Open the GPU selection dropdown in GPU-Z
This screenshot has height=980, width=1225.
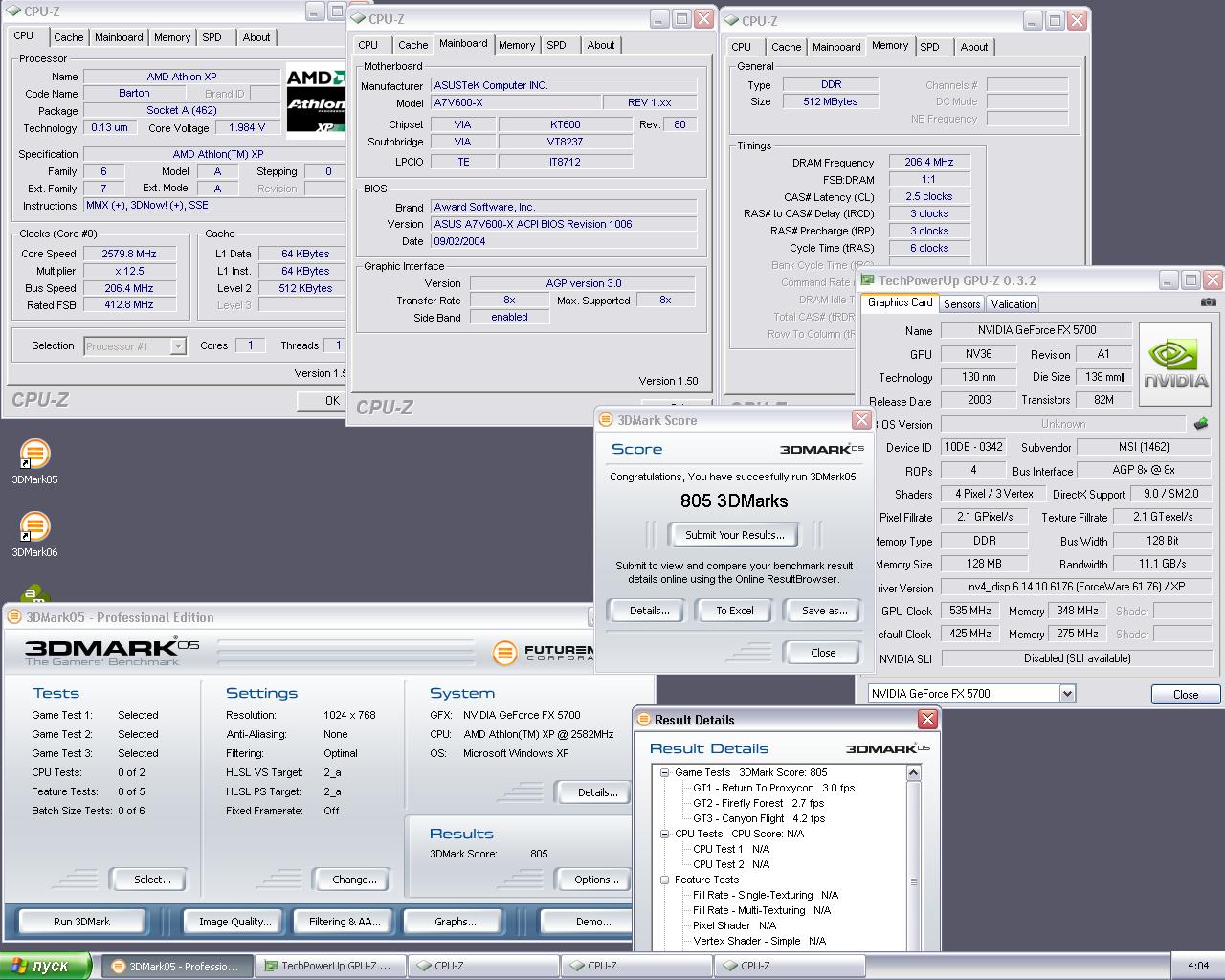click(x=1067, y=694)
